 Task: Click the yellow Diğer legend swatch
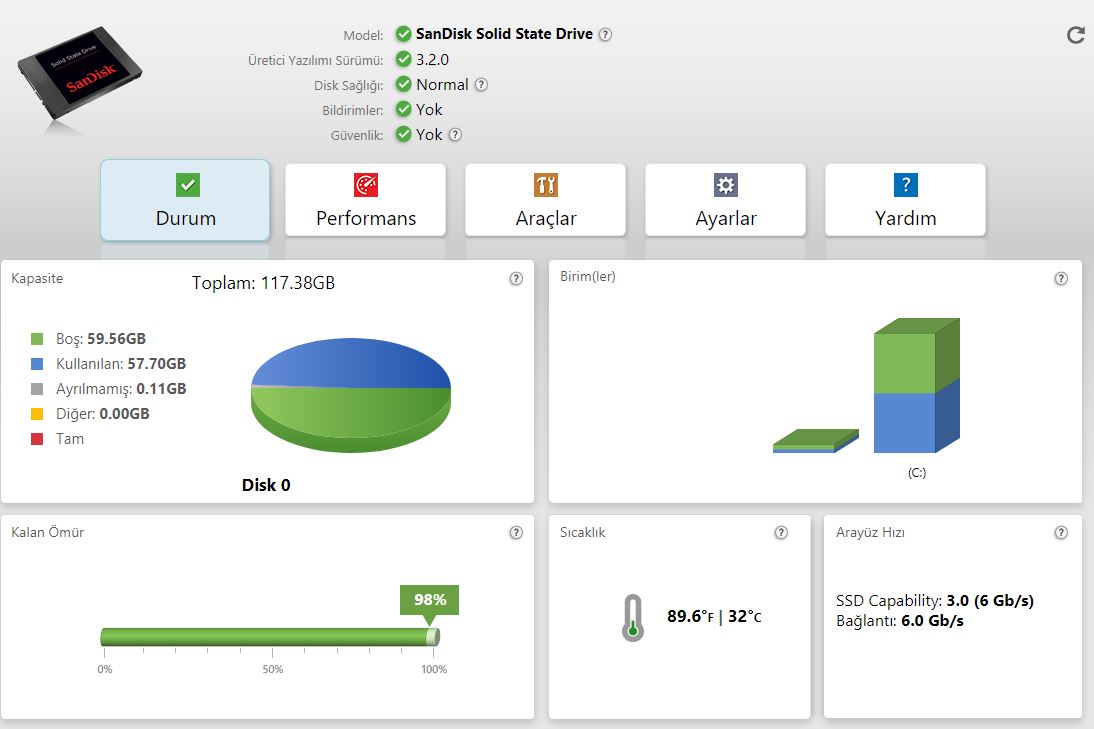coord(37,414)
